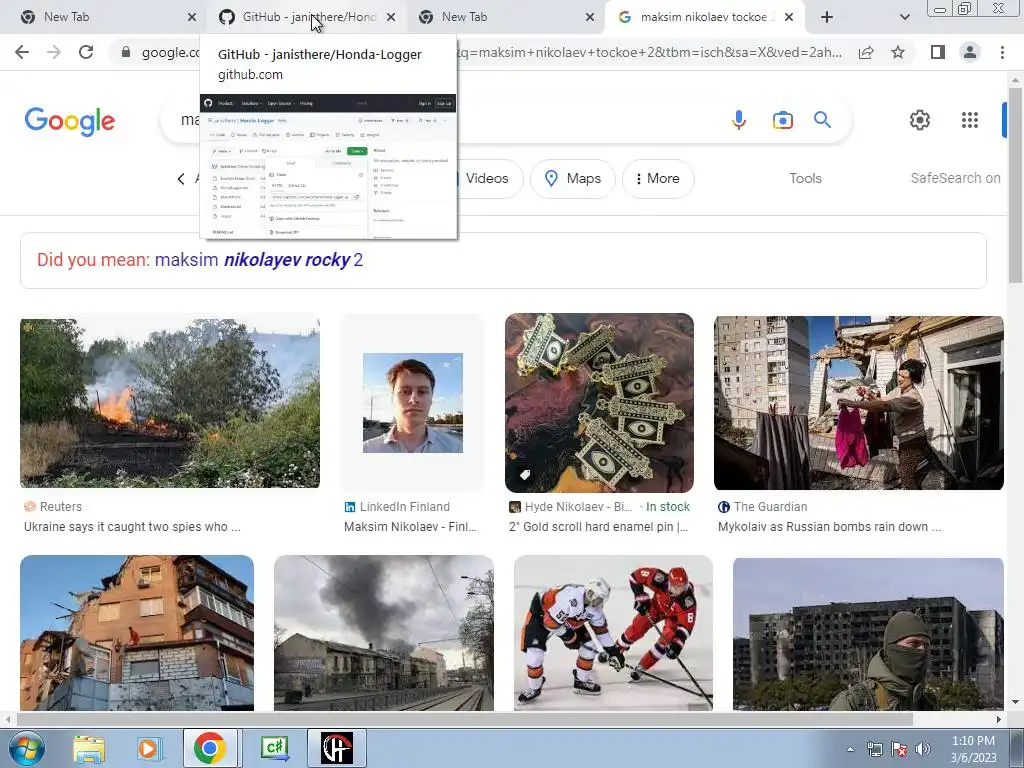This screenshot has height=768, width=1024.
Task: Open the volume speaker tray icon
Action: pos(923,749)
